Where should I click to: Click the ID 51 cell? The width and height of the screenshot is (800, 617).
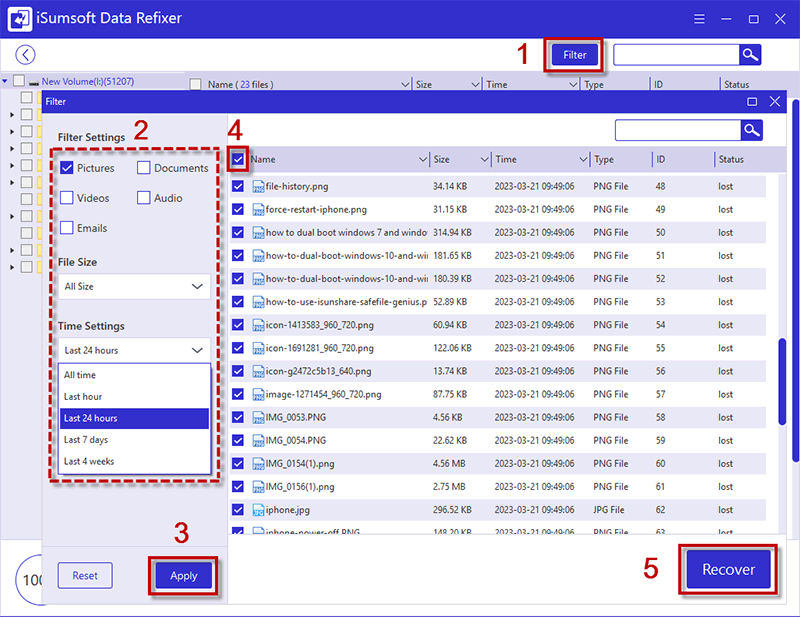pyautogui.click(x=661, y=255)
